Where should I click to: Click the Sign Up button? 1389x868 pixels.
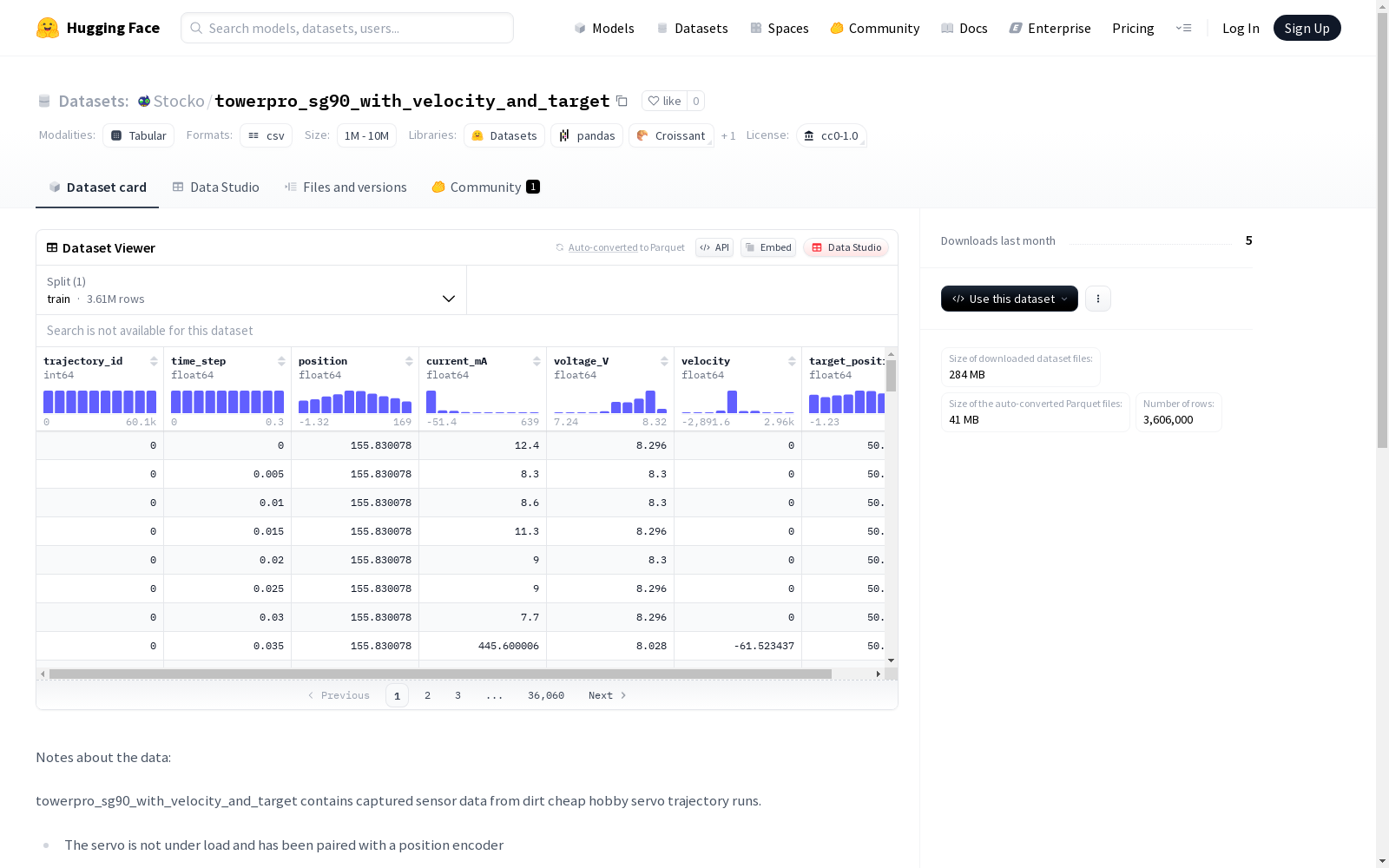[1307, 28]
